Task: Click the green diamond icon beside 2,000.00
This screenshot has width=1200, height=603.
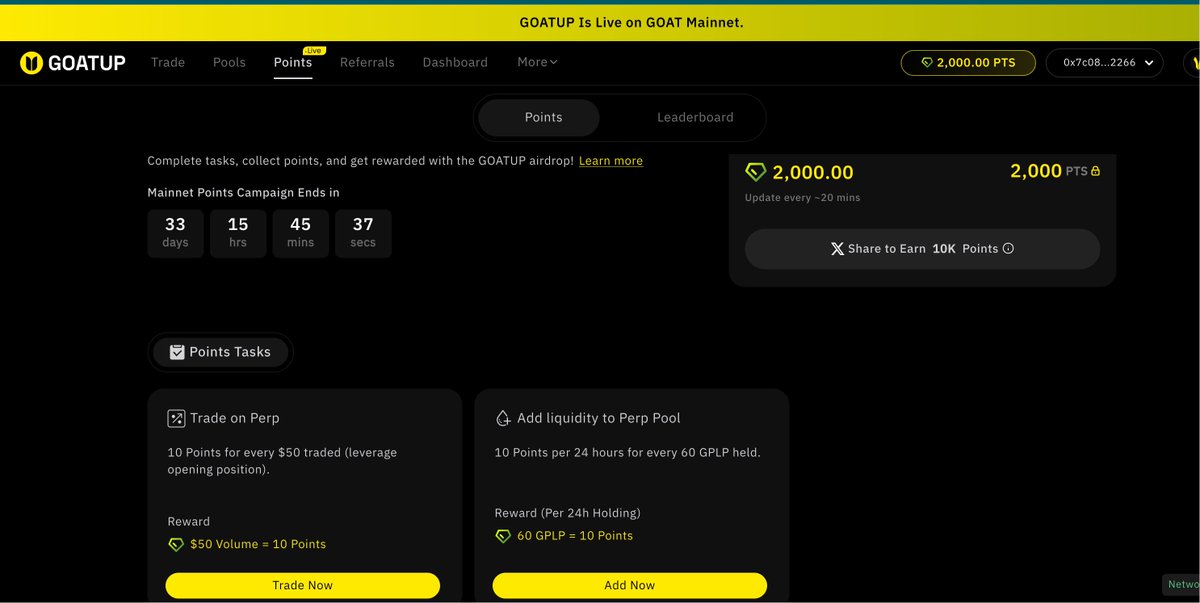Action: click(x=756, y=172)
